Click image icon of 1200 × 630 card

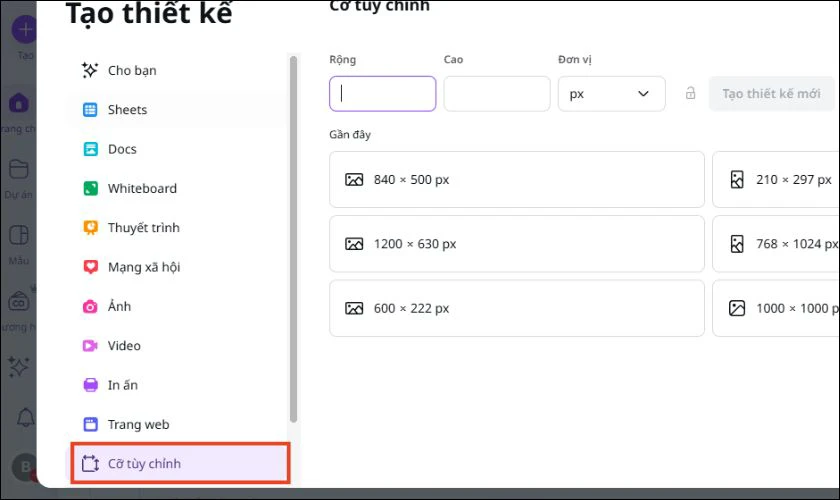tap(354, 244)
